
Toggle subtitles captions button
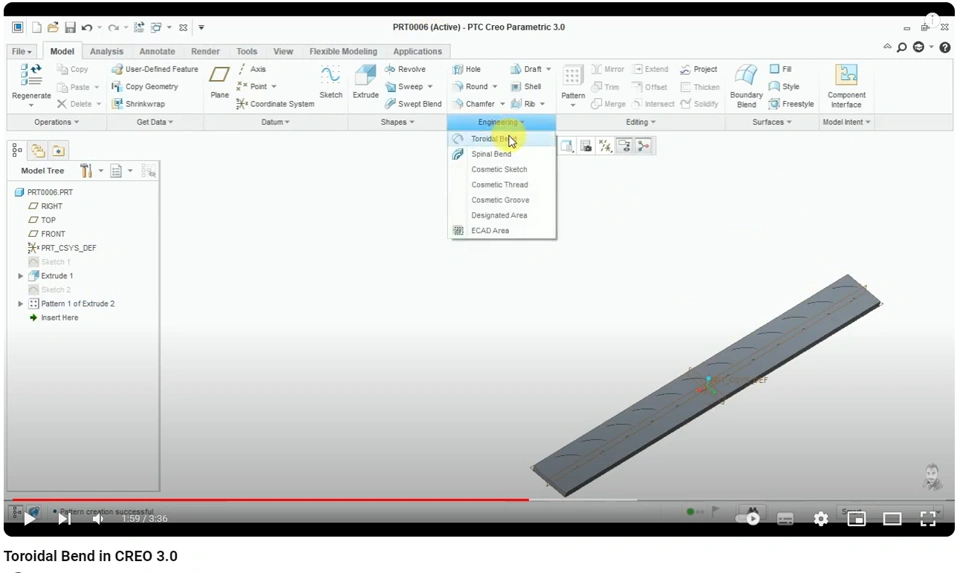pos(785,519)
